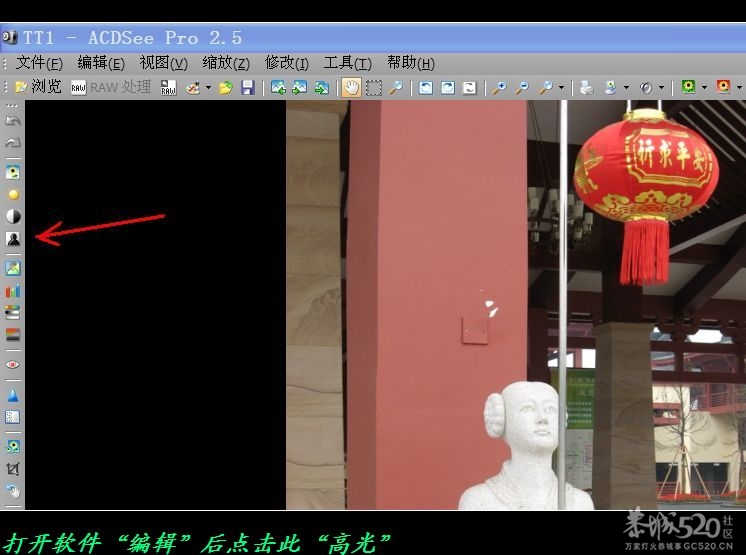Choose the dotted noise tool

(x=13, y=417)
